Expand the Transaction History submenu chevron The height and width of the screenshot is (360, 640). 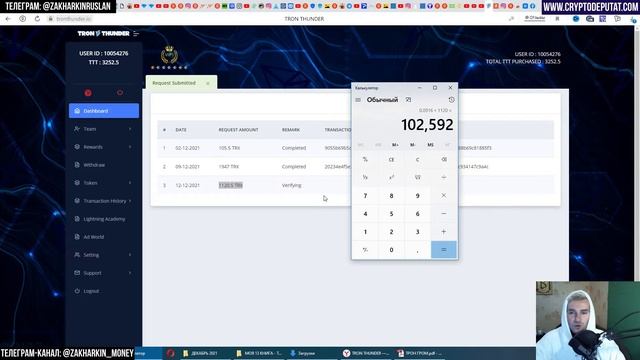click(x=130, y=201)
